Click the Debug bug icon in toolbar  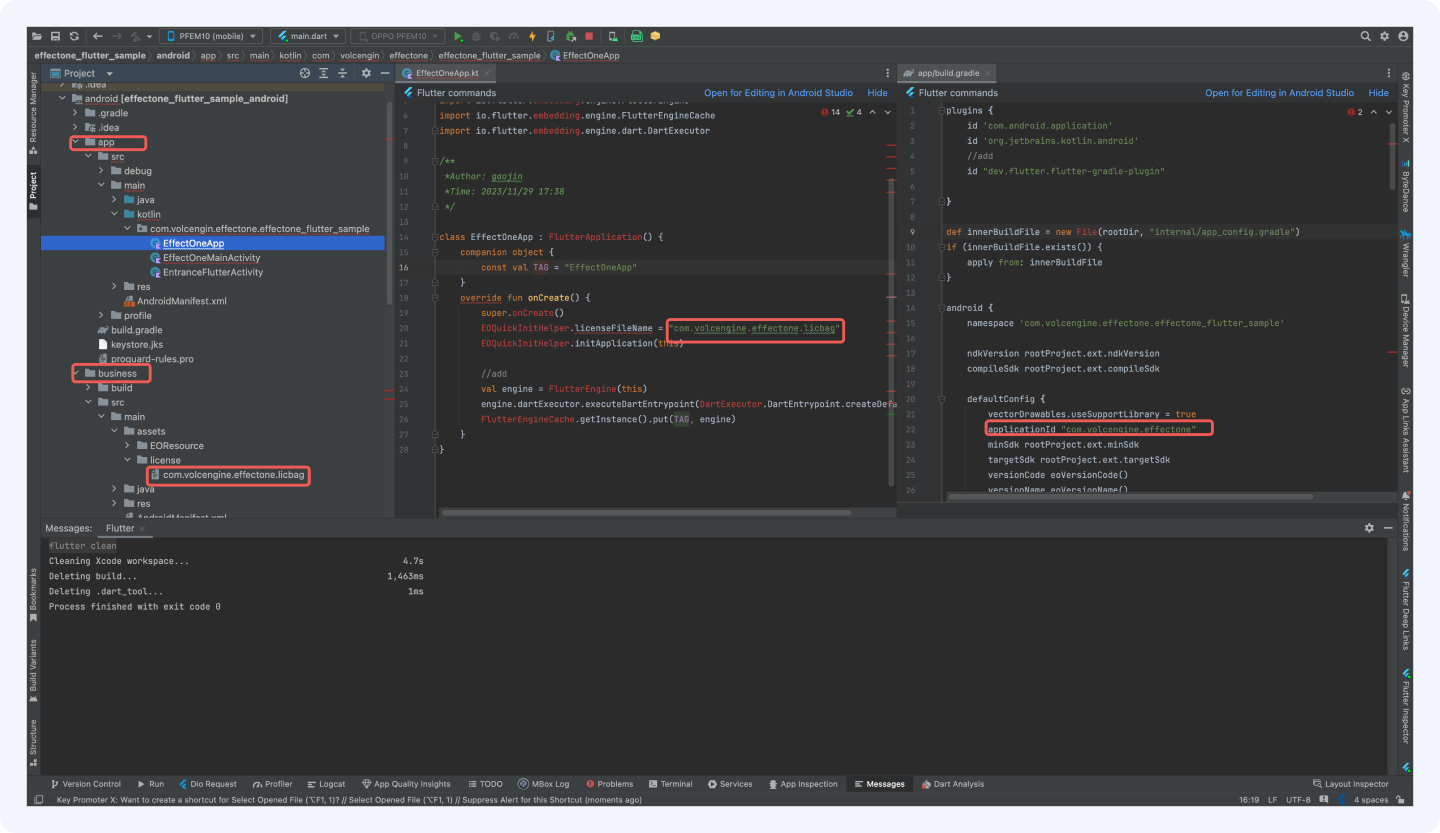pos(477,36)
